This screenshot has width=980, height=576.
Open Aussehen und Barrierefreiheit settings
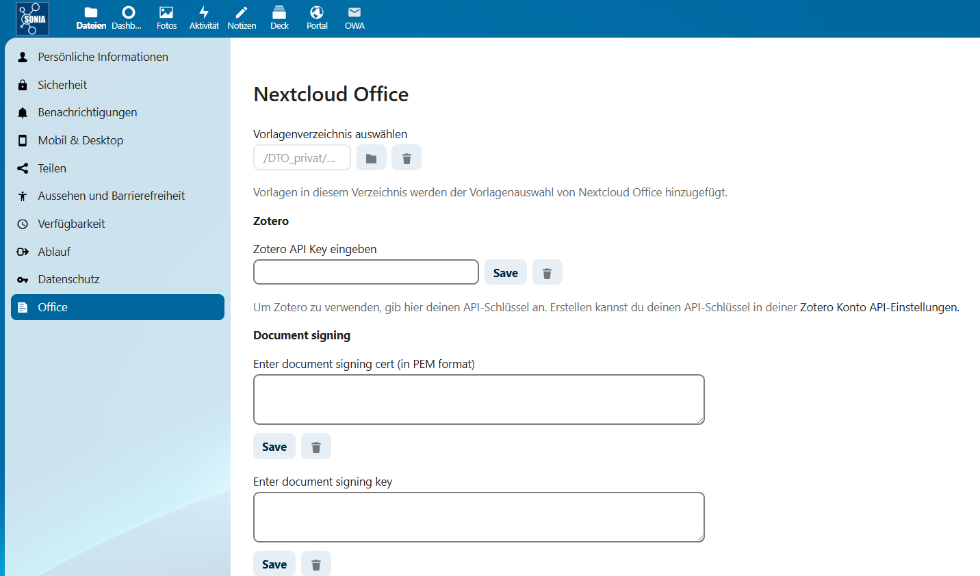(111, 196)
